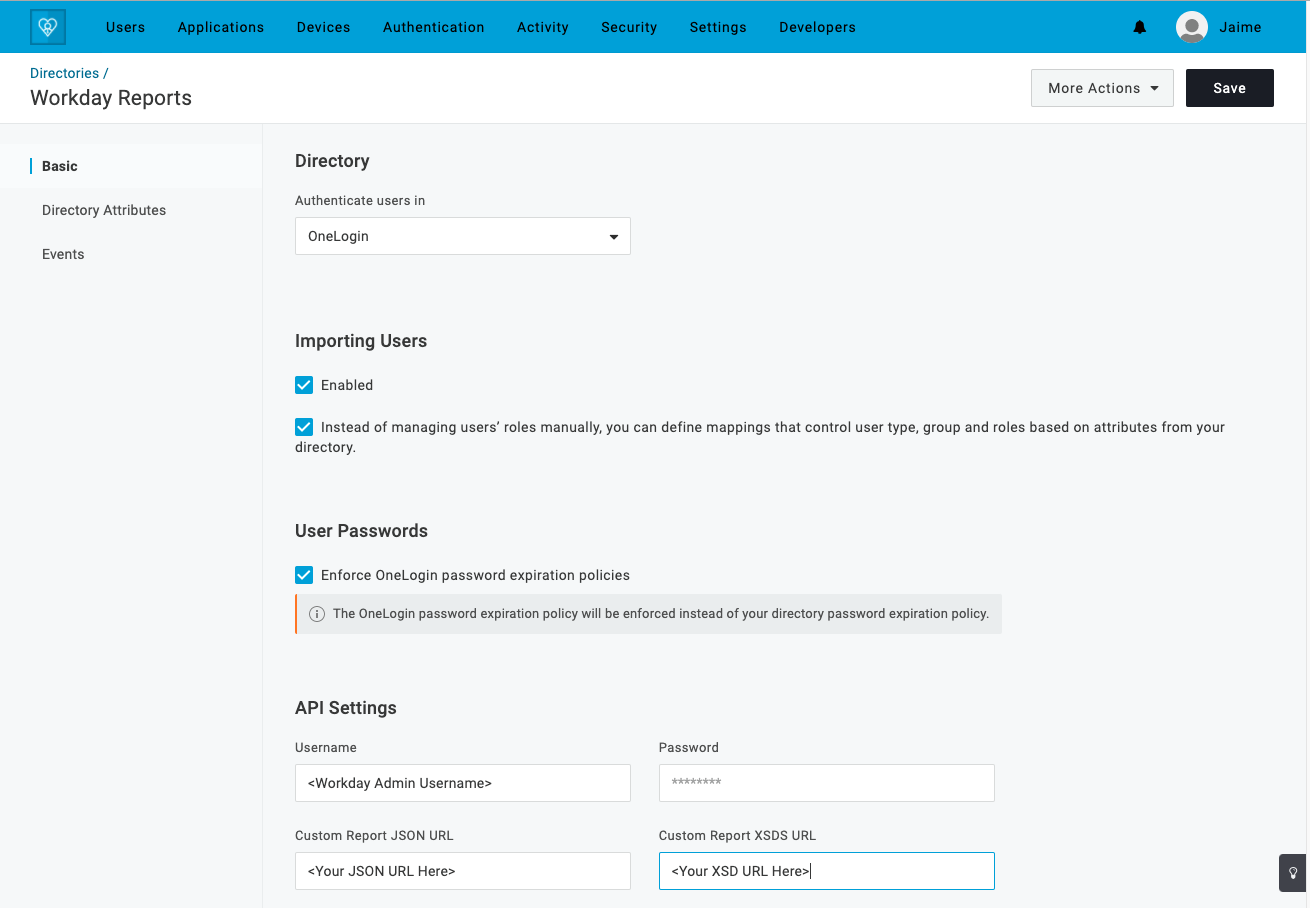This screenshot has height=908, width=1310.
Task: Open notifications via the bell icon
Action: click(x=1140, y=27)
